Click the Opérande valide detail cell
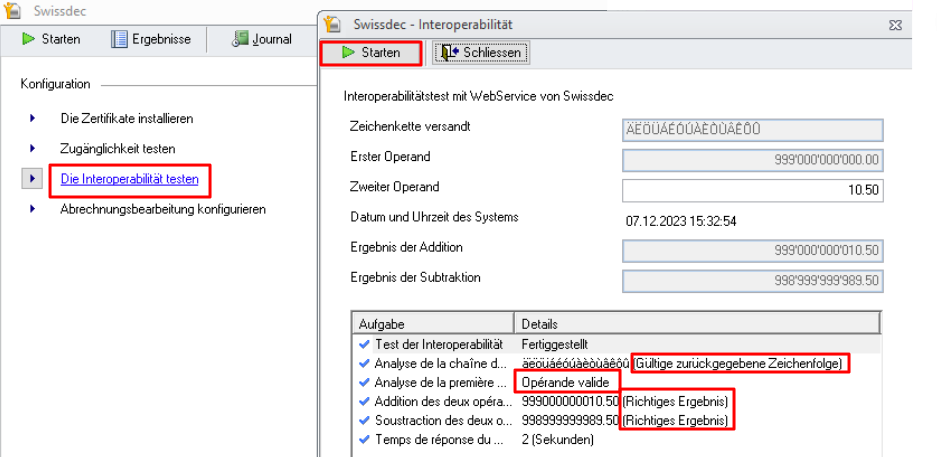 coord(565,382)
